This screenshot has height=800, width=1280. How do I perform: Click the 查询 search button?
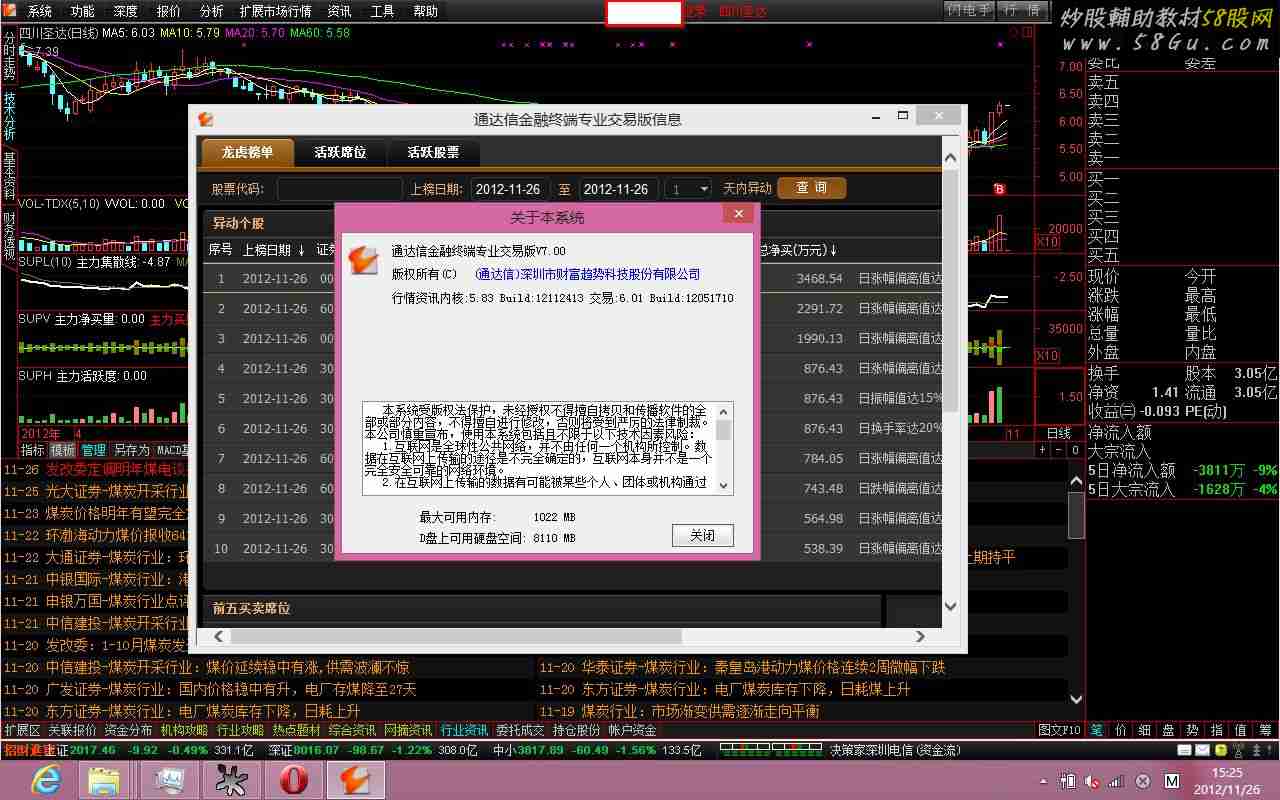click(812, 188)
